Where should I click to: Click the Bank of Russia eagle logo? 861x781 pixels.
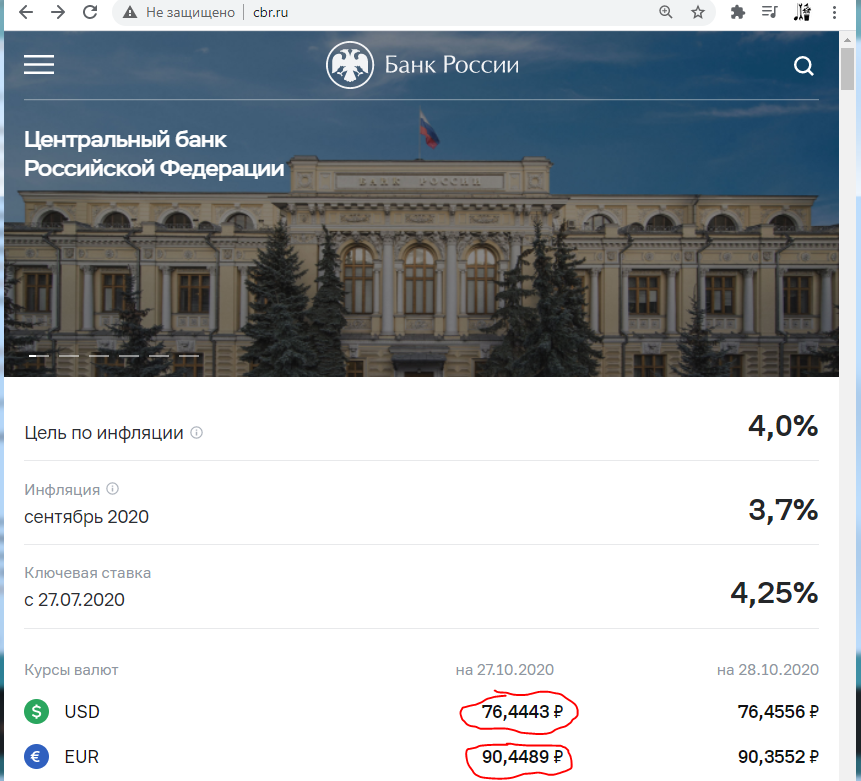[350, 65]
